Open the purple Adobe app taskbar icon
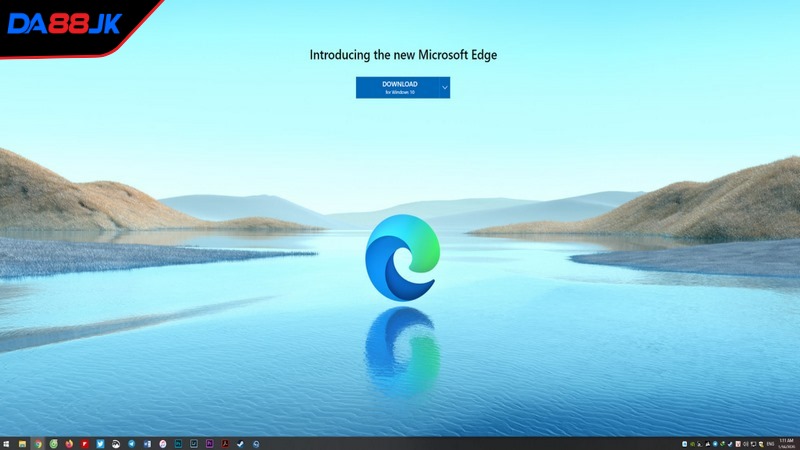The width and height of the screenshot is (800, 450). [x=209, y=444]
